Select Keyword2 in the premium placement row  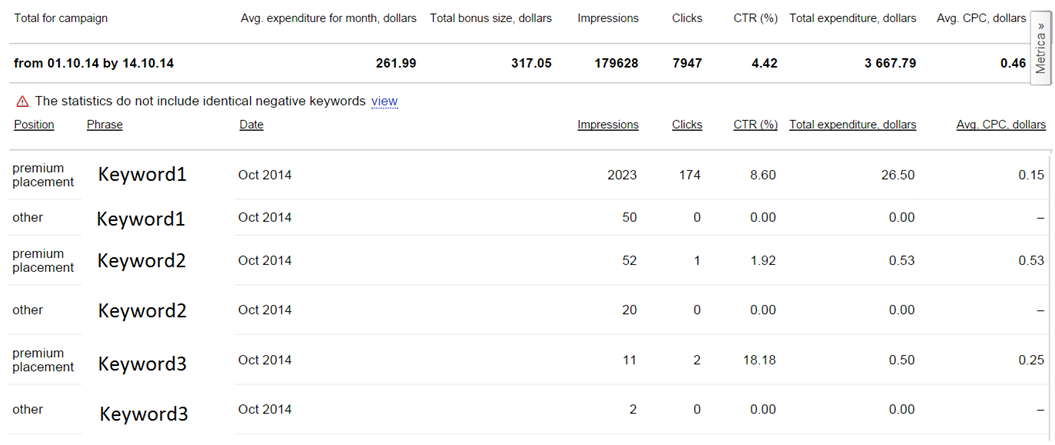pyautogui.click(x=142, y=261)
